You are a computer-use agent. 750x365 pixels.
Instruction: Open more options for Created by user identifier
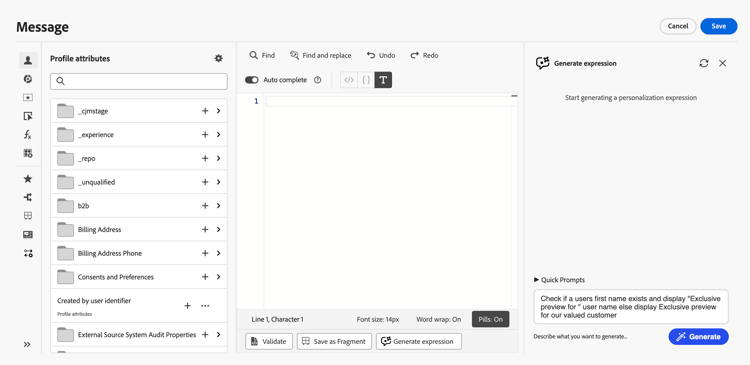[205, 306]
